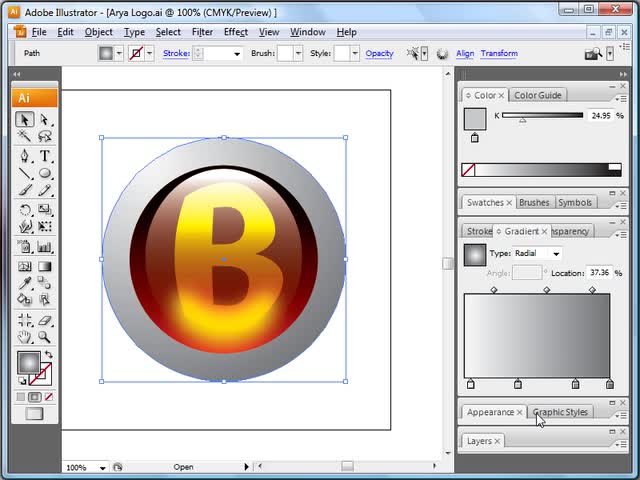Select the Column Graph tool
The width and height of the screenshot is (640, 480).
tap(44, 247)
